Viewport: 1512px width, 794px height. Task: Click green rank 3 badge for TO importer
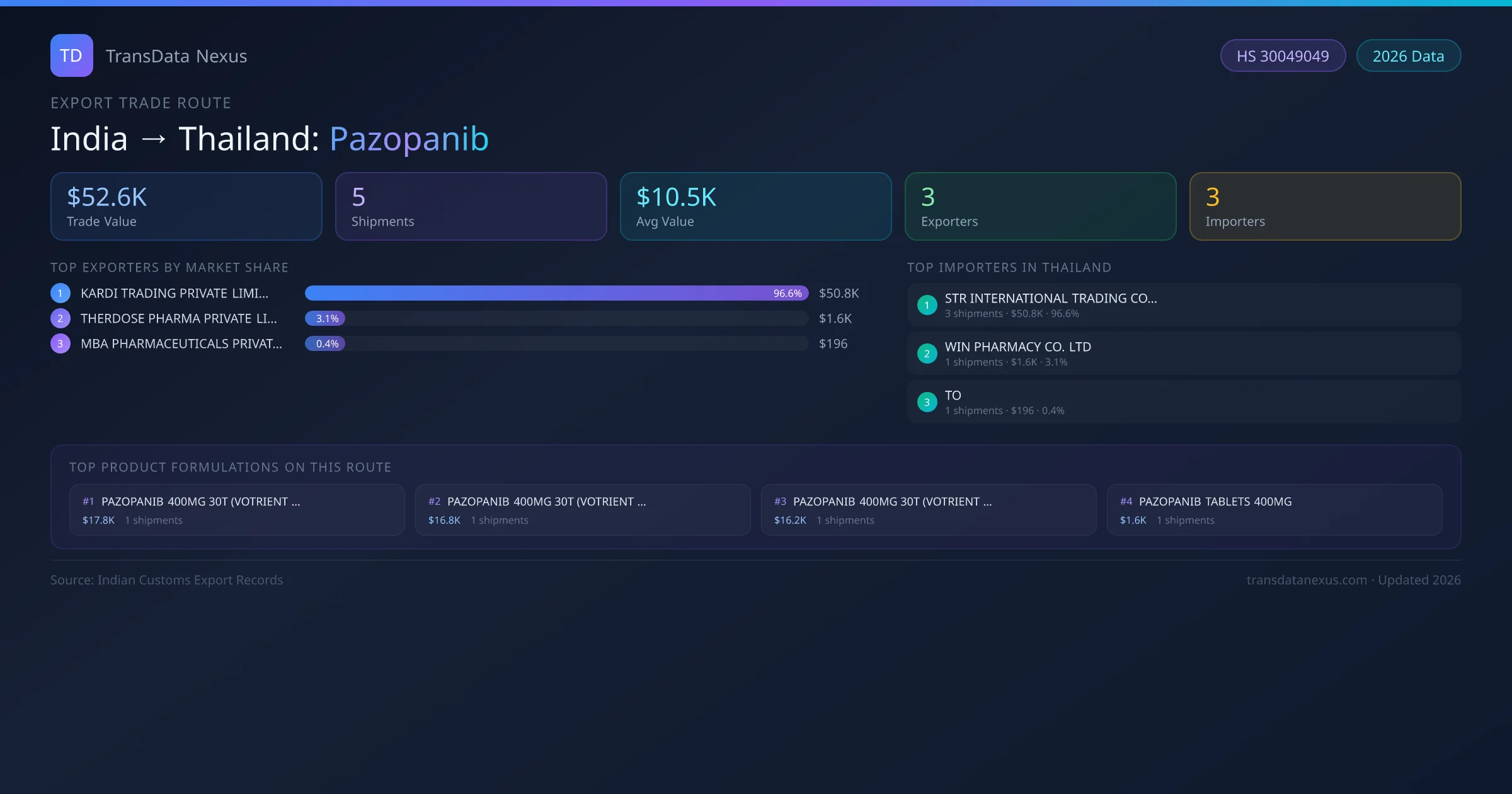(927, 402)
